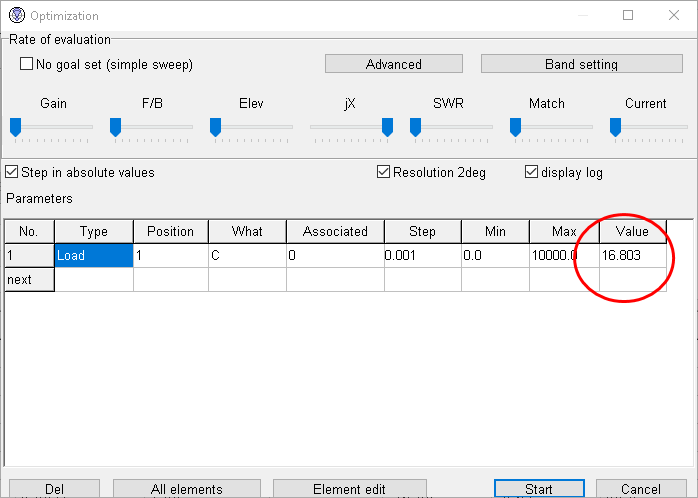698x498 pixels.
Task: Click the Step cell with 0.001
Action: click(x=421, y=255)
